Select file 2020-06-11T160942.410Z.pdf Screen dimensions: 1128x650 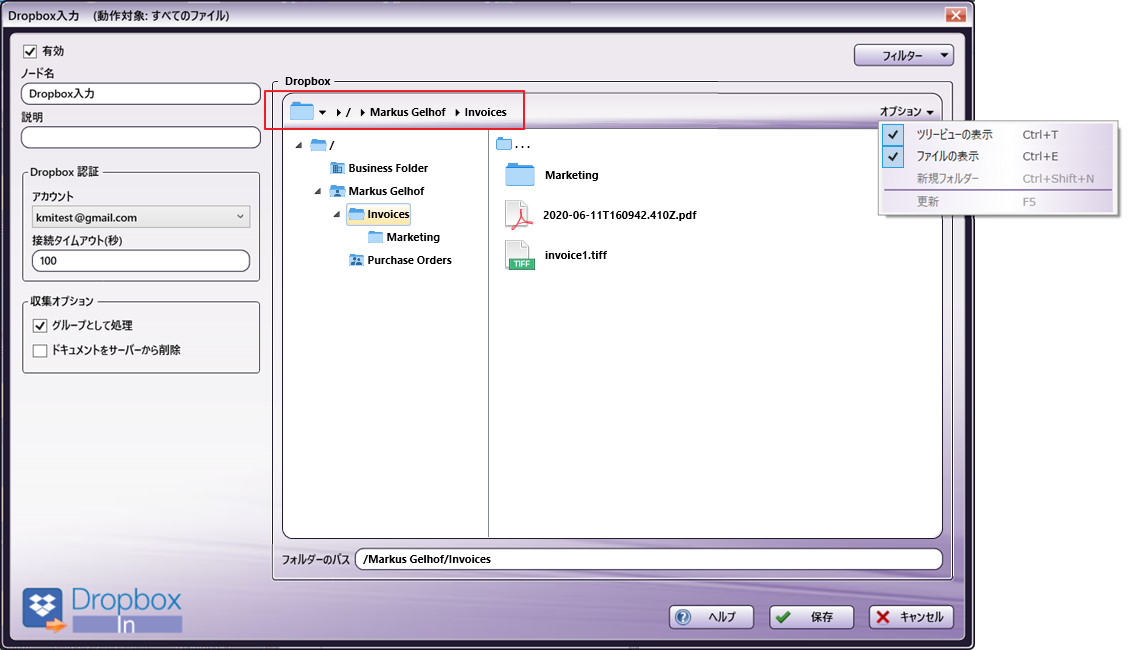pos(619,215)
